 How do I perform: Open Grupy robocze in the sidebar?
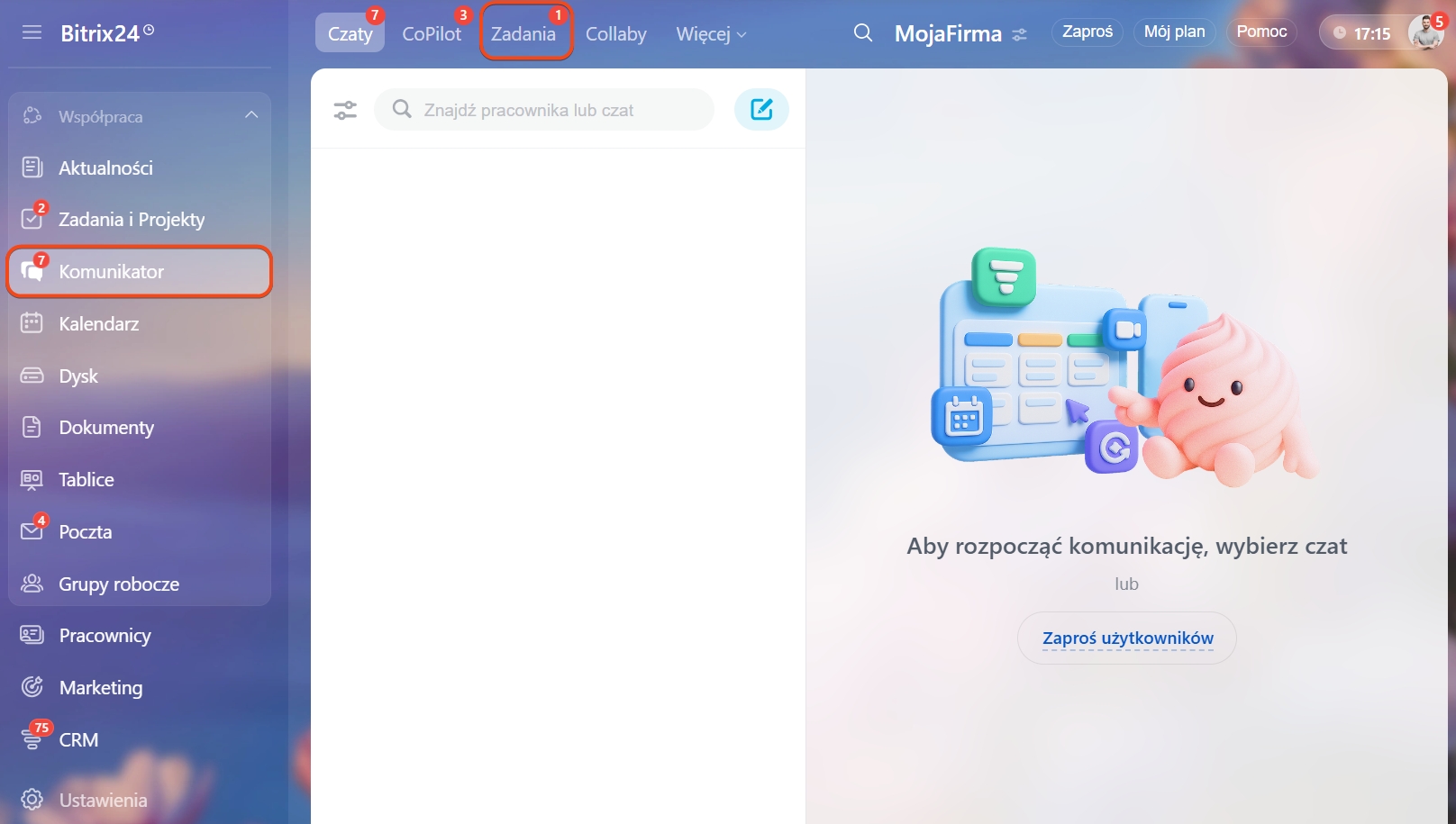pos(140,584)
